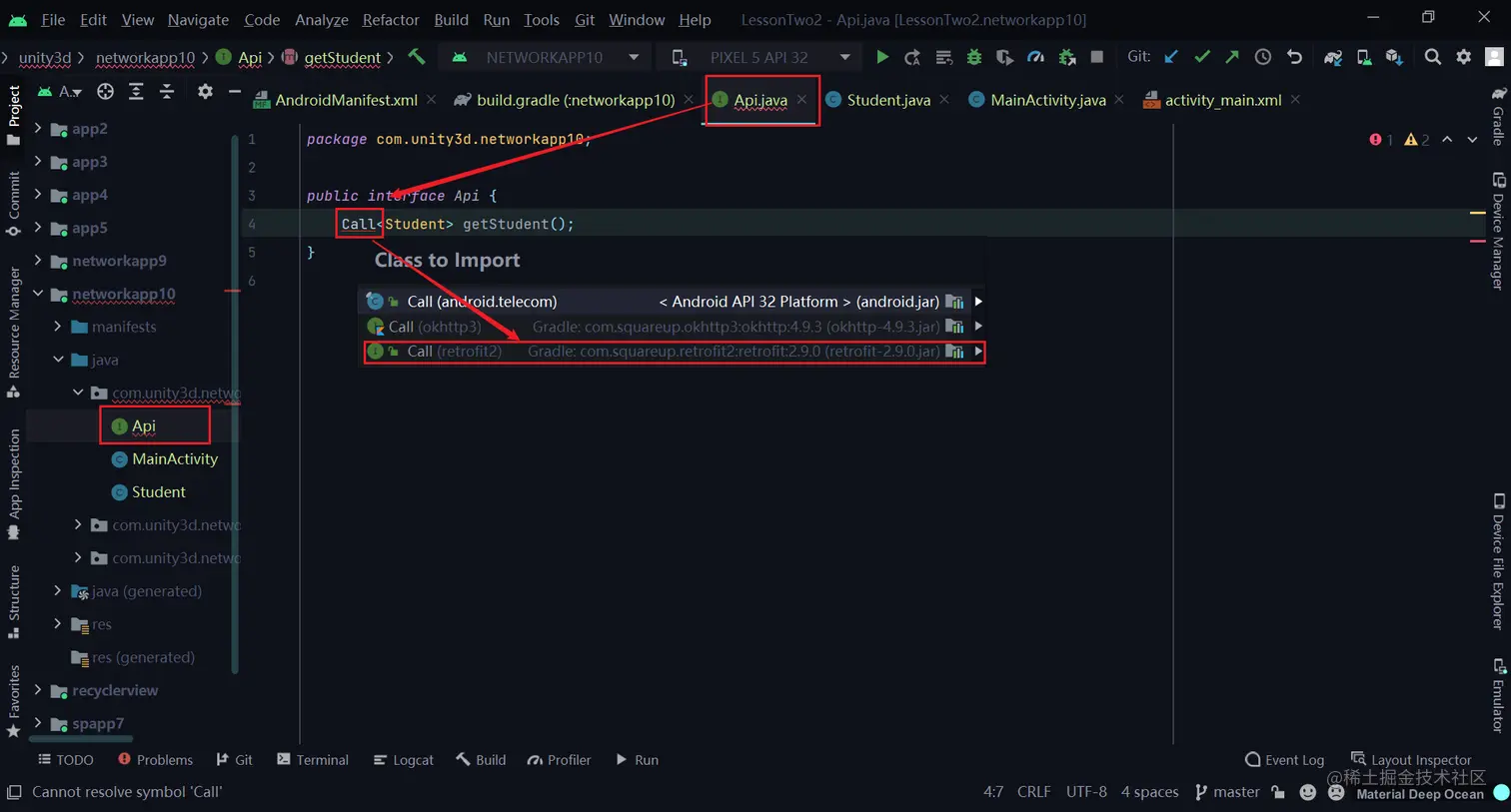Image resolution: width=1511 pixels, height=812 pixels.
Task: Expand the recyclerview module node
Action: coord(38,690)
